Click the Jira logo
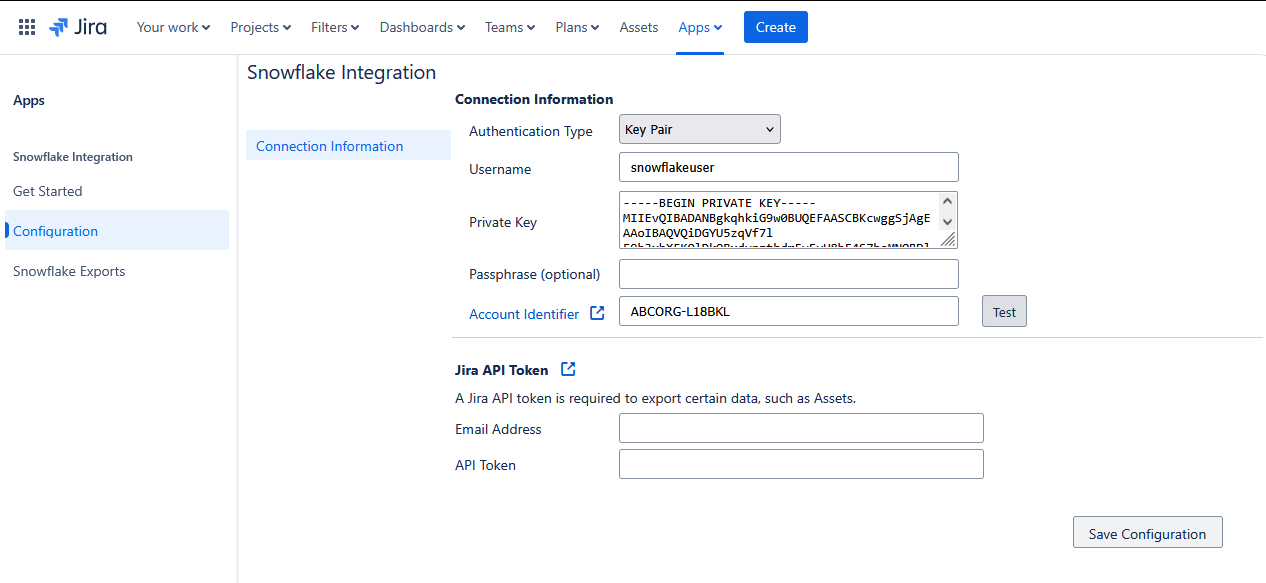The height and width of the screenshot is (583, 1266). (78, 27)
